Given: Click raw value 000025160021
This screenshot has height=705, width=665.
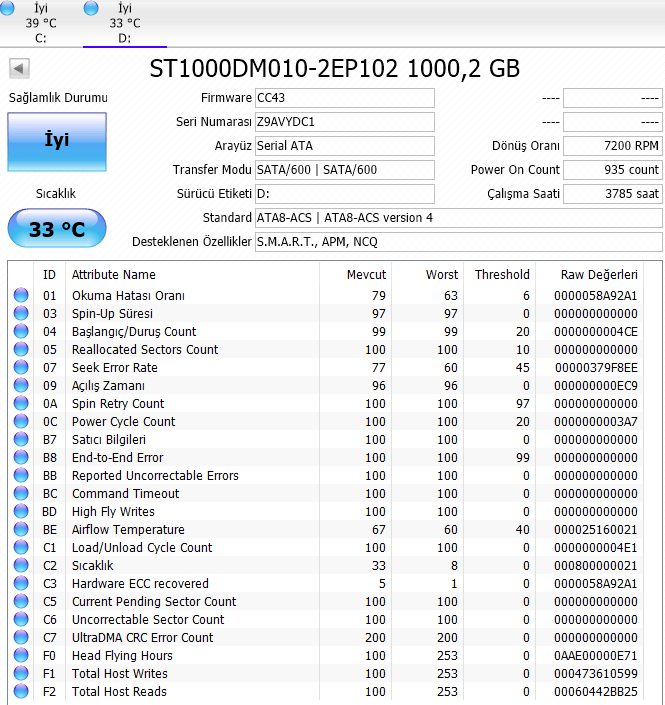Looking at the screenshot, I should [x=596, y=530].
